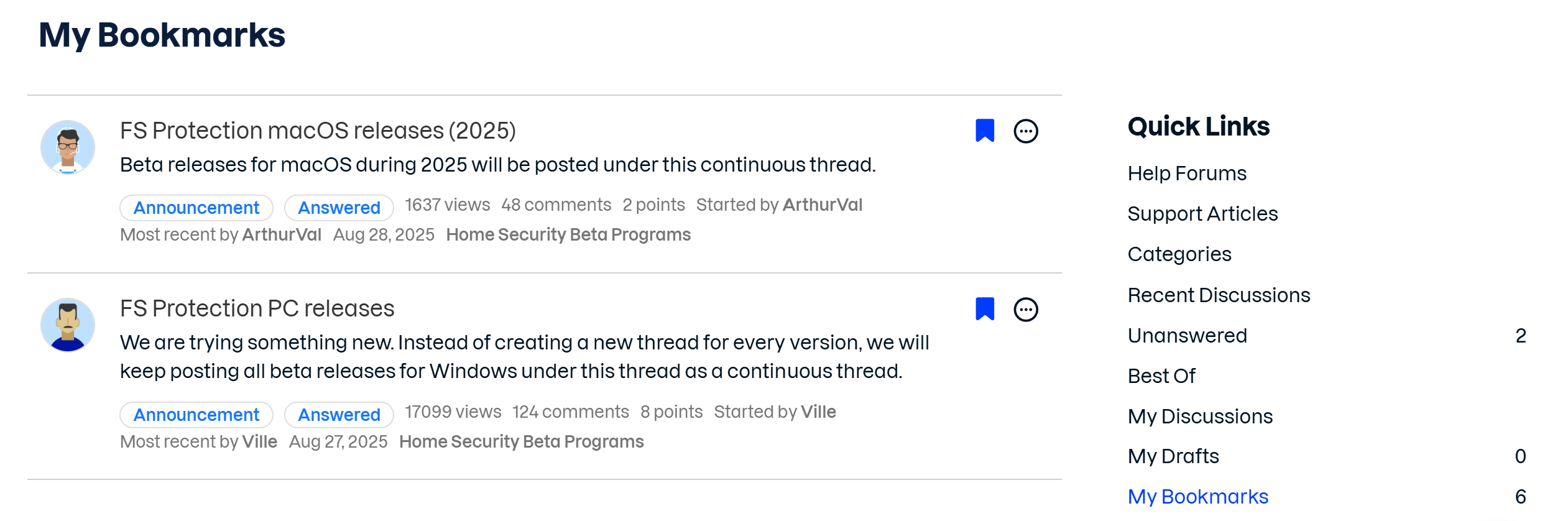Open FS Protection macOS releases (2025) discussion

click(x=318, y=131)
